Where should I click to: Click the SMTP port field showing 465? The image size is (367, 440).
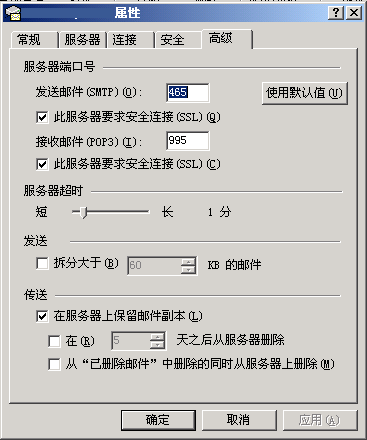[x=188, y=93]
